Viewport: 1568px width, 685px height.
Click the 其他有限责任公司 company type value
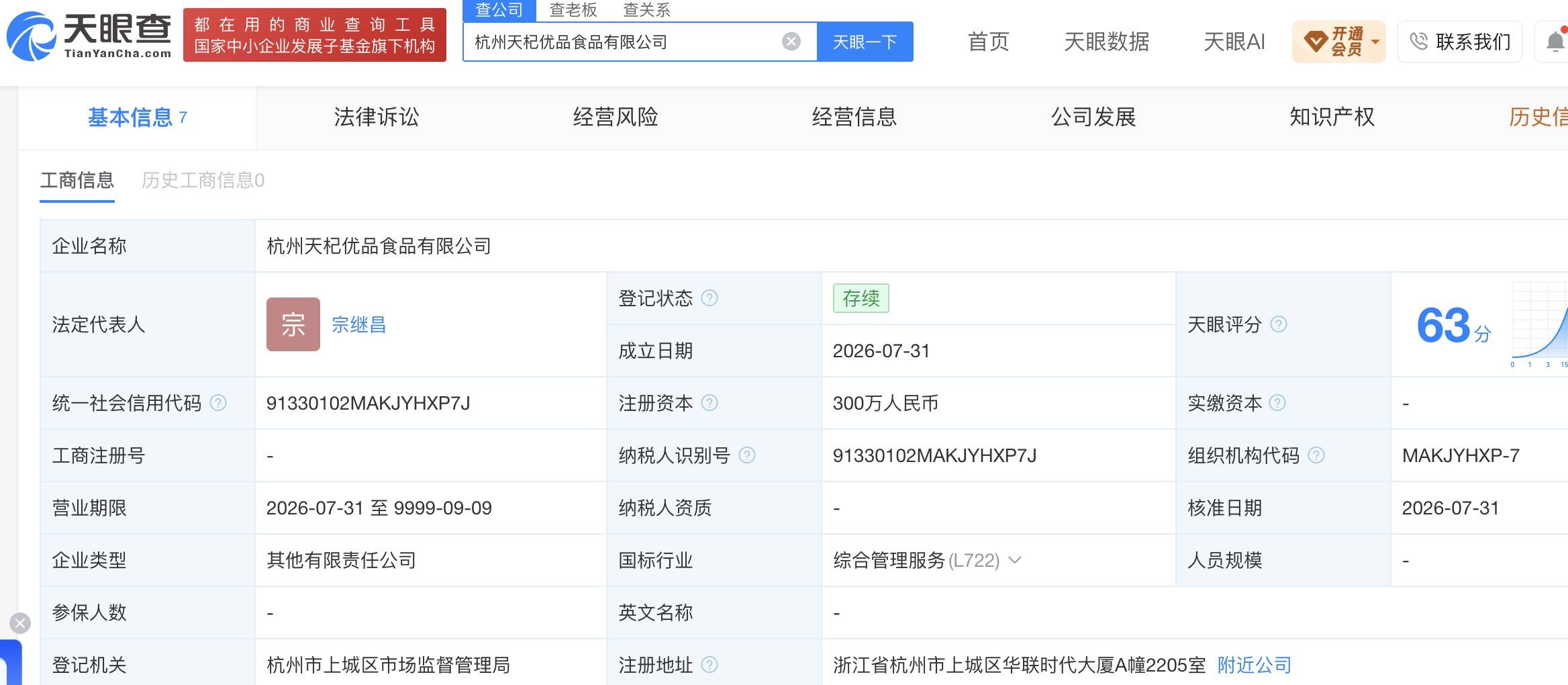click(x=341, y=560)
